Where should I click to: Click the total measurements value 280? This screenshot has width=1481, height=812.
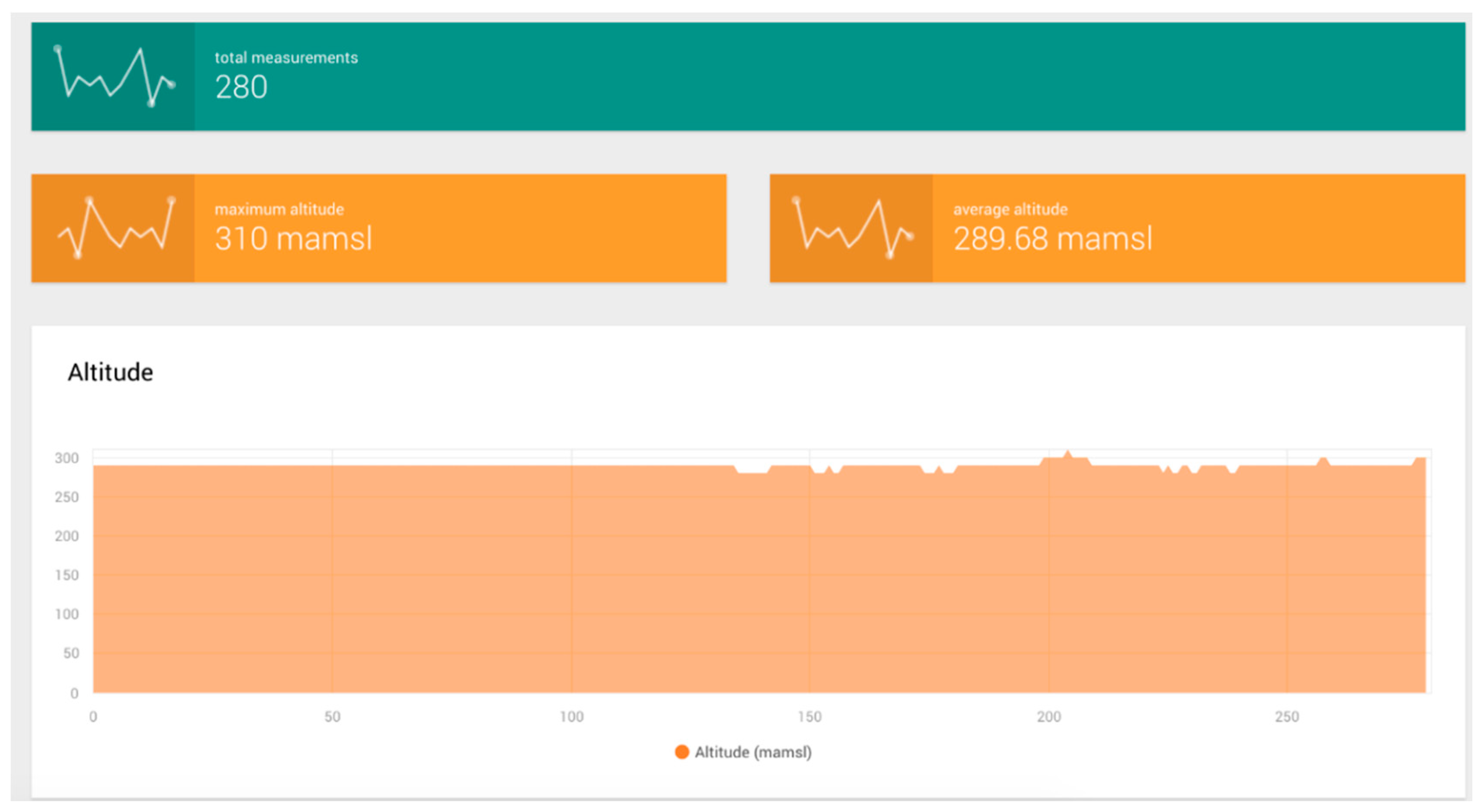pyautogui.click(x=241, y=87)
